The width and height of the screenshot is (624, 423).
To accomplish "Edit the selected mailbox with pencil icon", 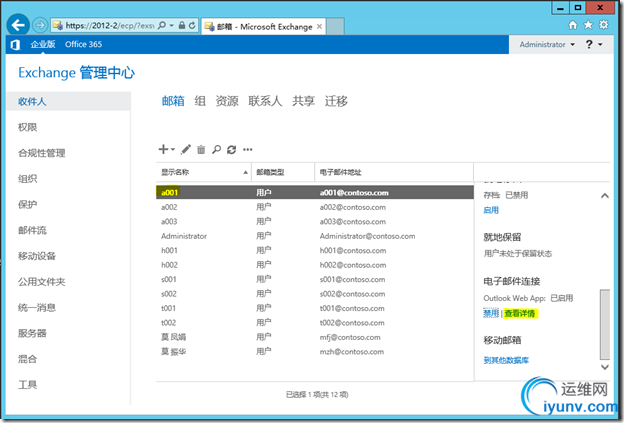I will coord(186,149).
